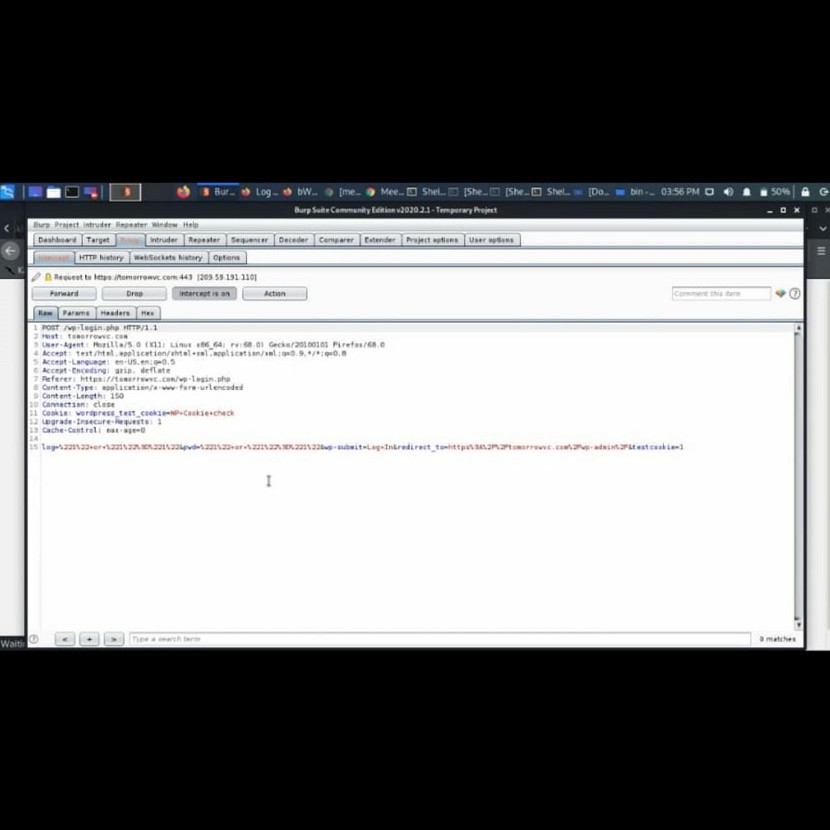This screenshot has height=830, width=830.
Task: Click the lock screen icon in tray
Action: pyautogui.click(x=805, y=192)
